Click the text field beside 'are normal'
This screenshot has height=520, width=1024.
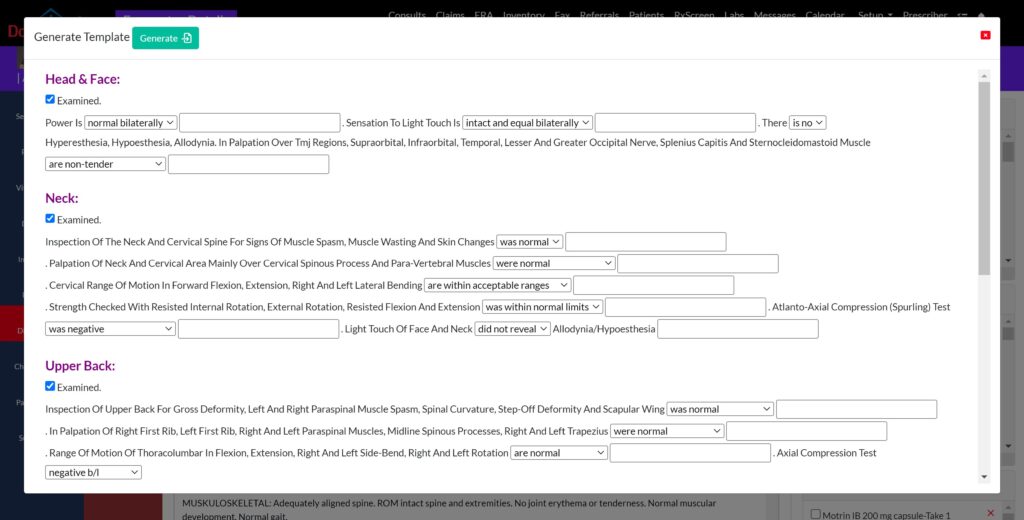point(690,453)
